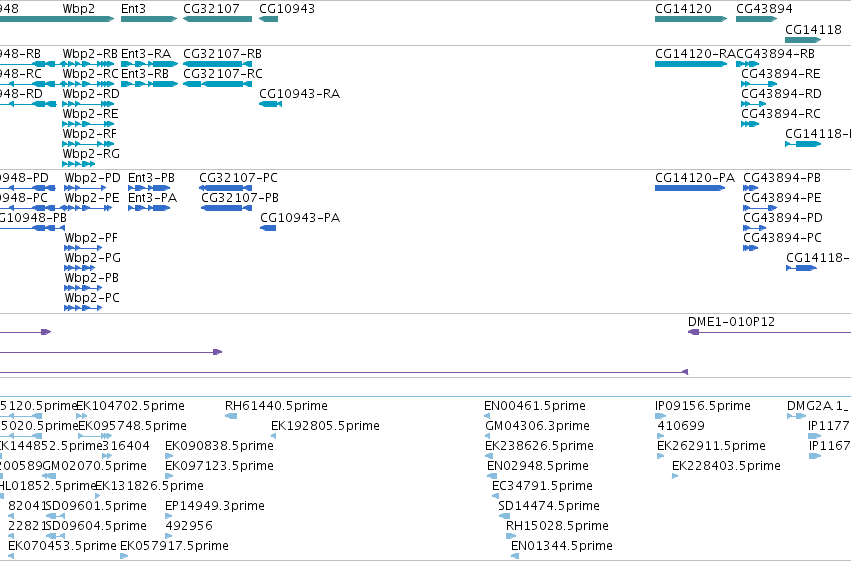Screen dimensions: 851x561
Task: Select EK097123.5prime EST
Action: [169, 476]
